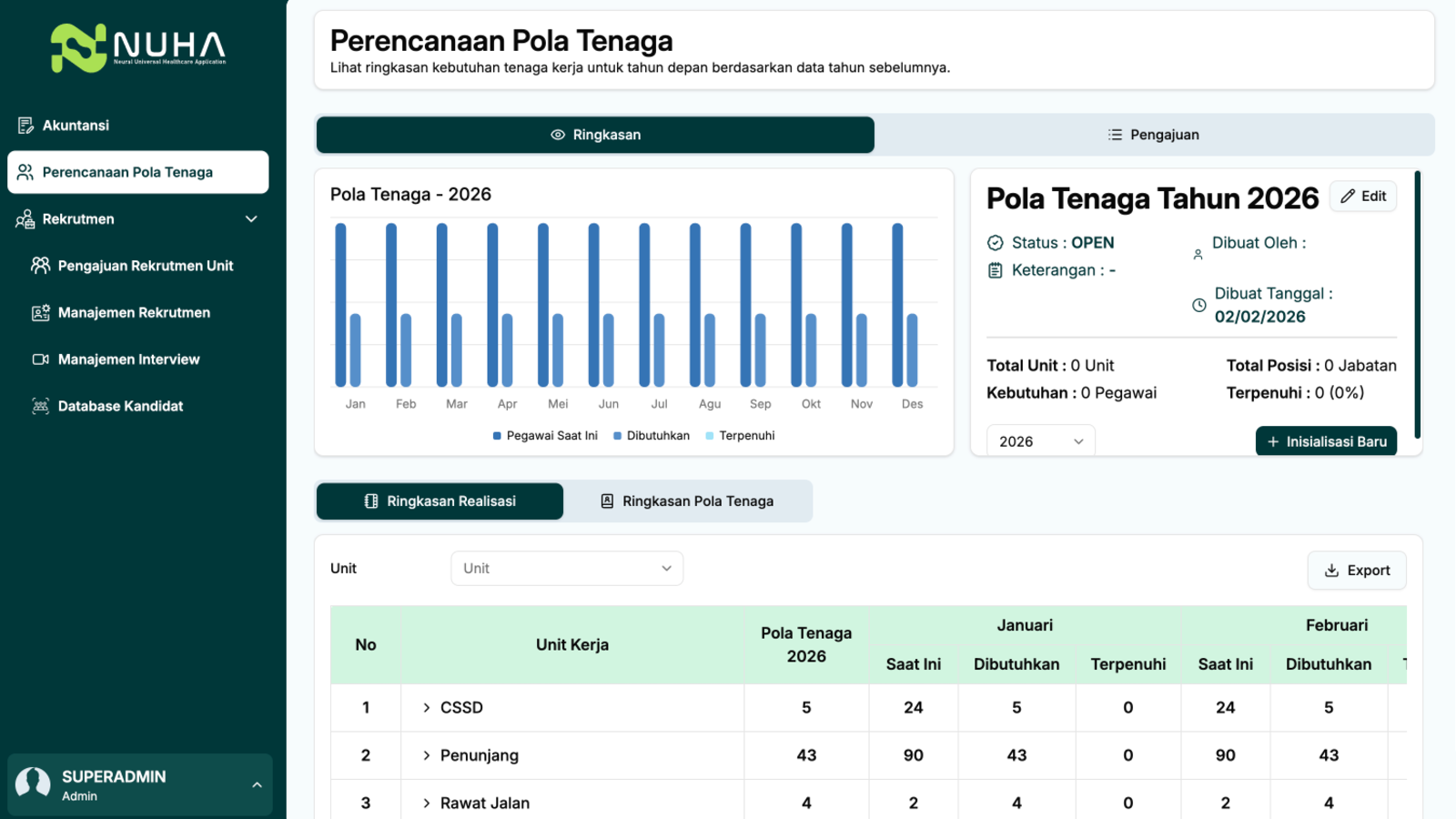Screen dimensions: 1456x819
Task: Expand the CSSD row
Action: coord(426,708)
